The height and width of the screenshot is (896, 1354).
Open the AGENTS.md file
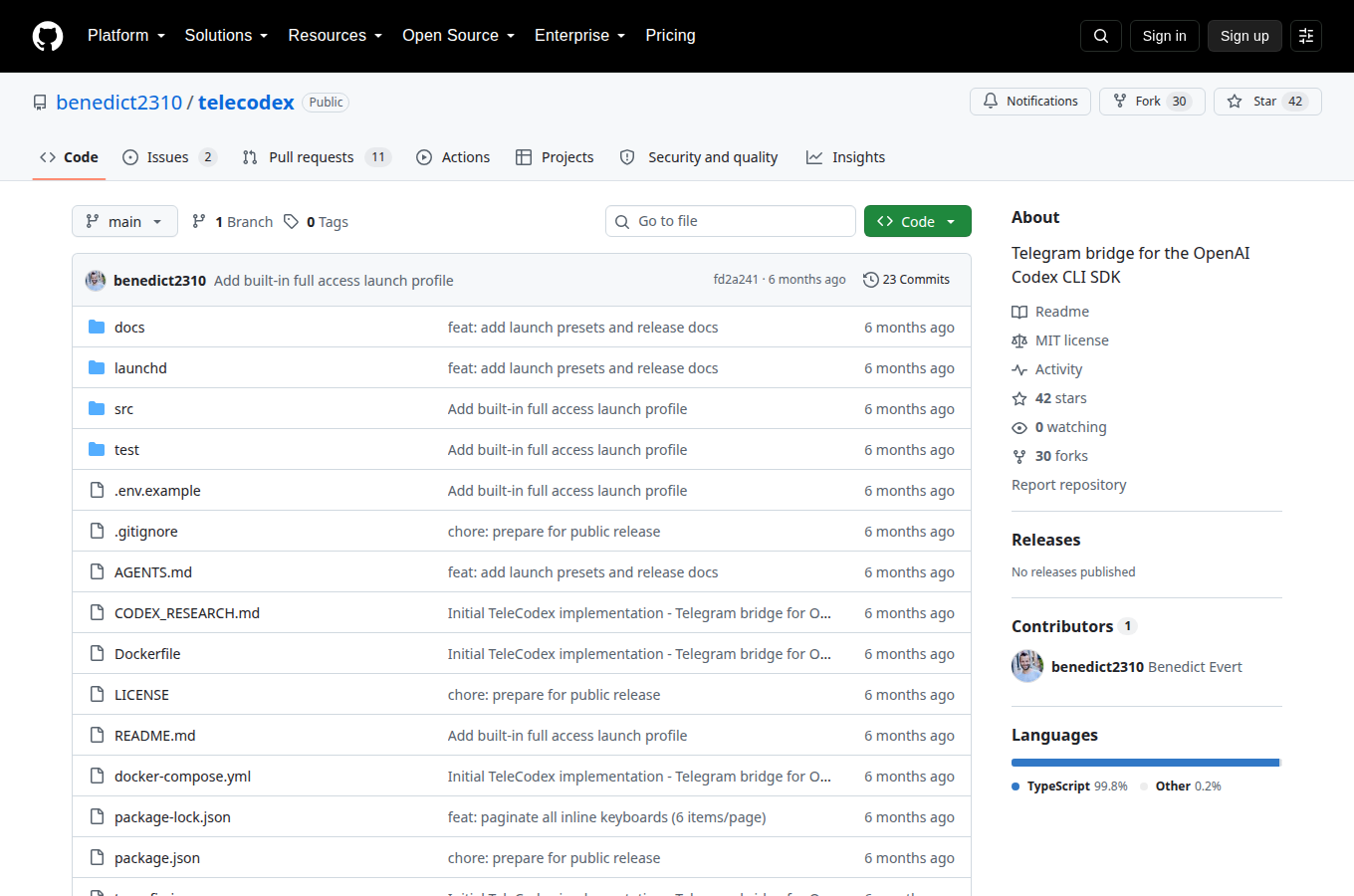click(153, 572)
